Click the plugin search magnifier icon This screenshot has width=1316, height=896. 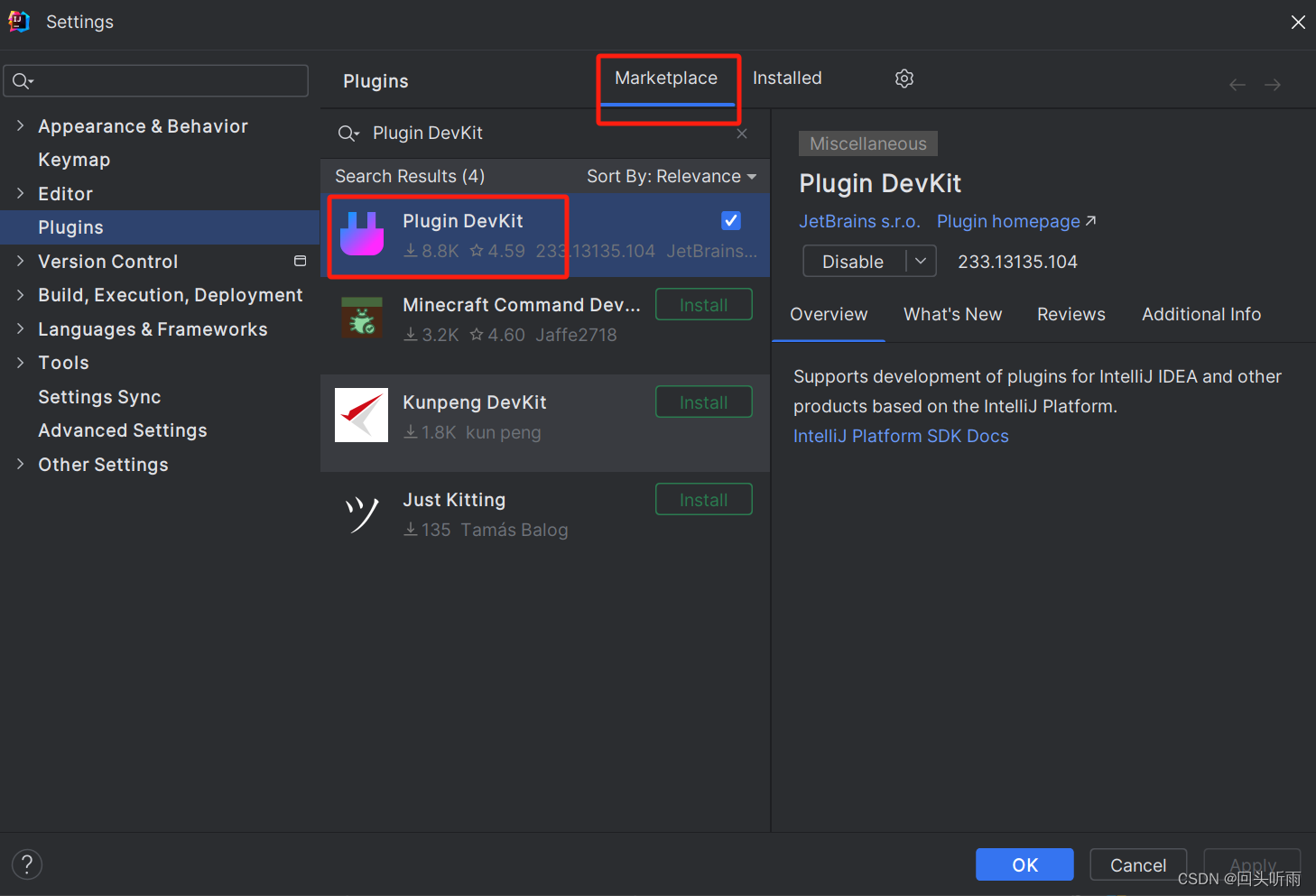click(x=348, y=134)
